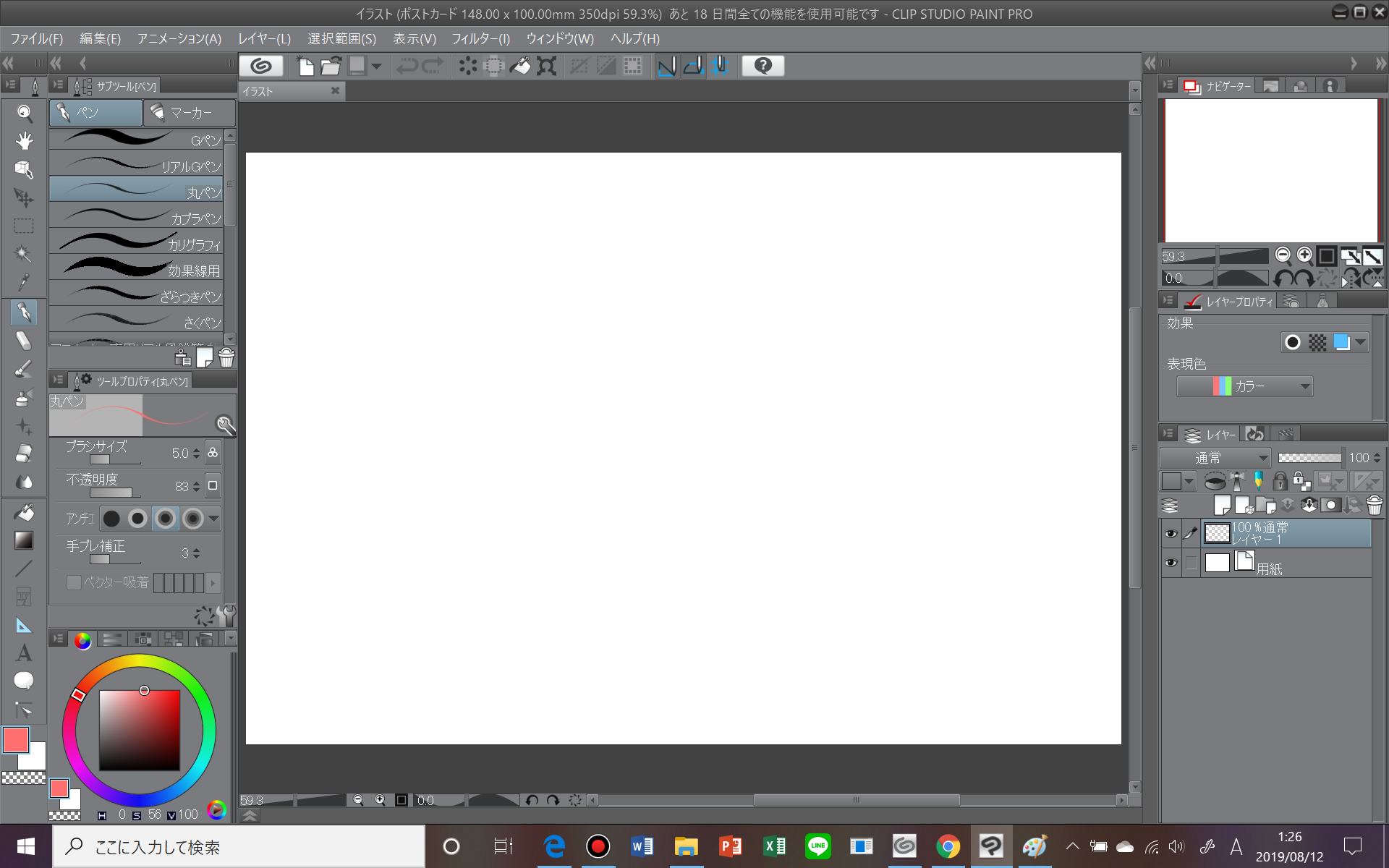Click inside the color square picker
The width and height of the screenshot is (1389, 868).
tap(139, 731)
